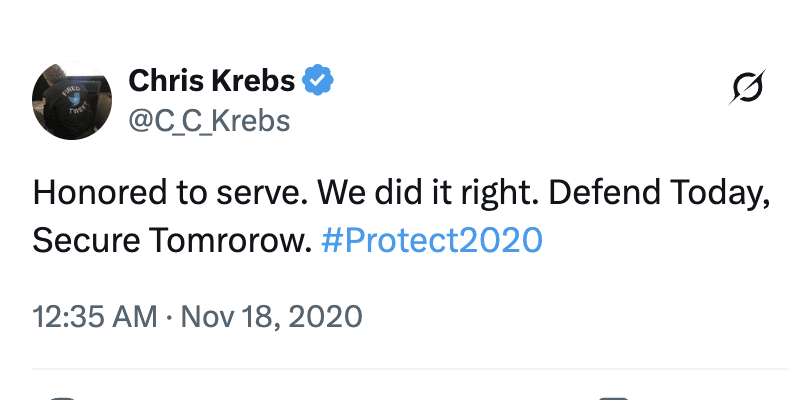Open the #Protect2020 hashtag
Screen dimensions: 788x400
[x=433, y=240]
